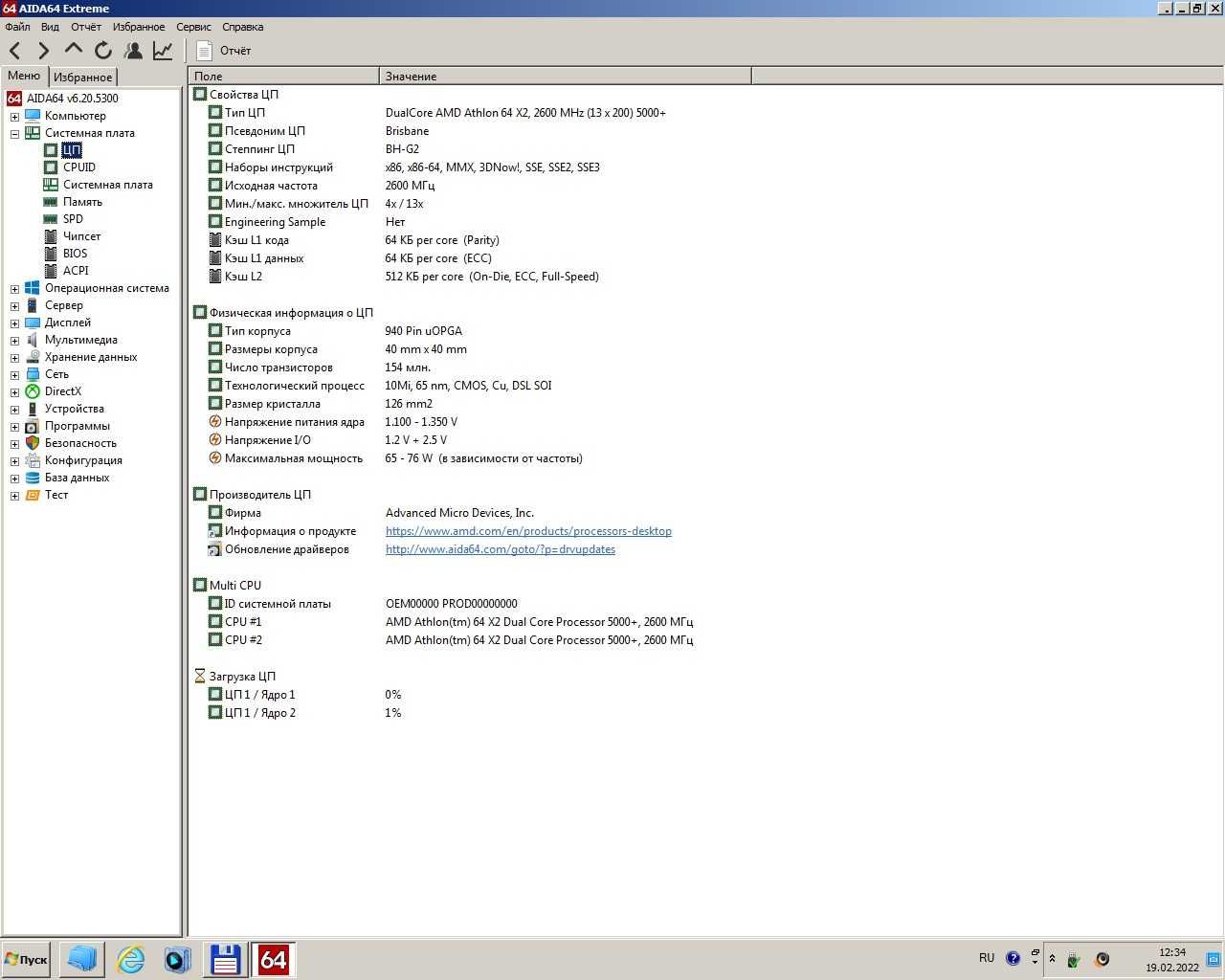This screenshot has height=980, width=1225.
Task: Open the graph chart toolbar icon
Action: (x=163, y=50)
